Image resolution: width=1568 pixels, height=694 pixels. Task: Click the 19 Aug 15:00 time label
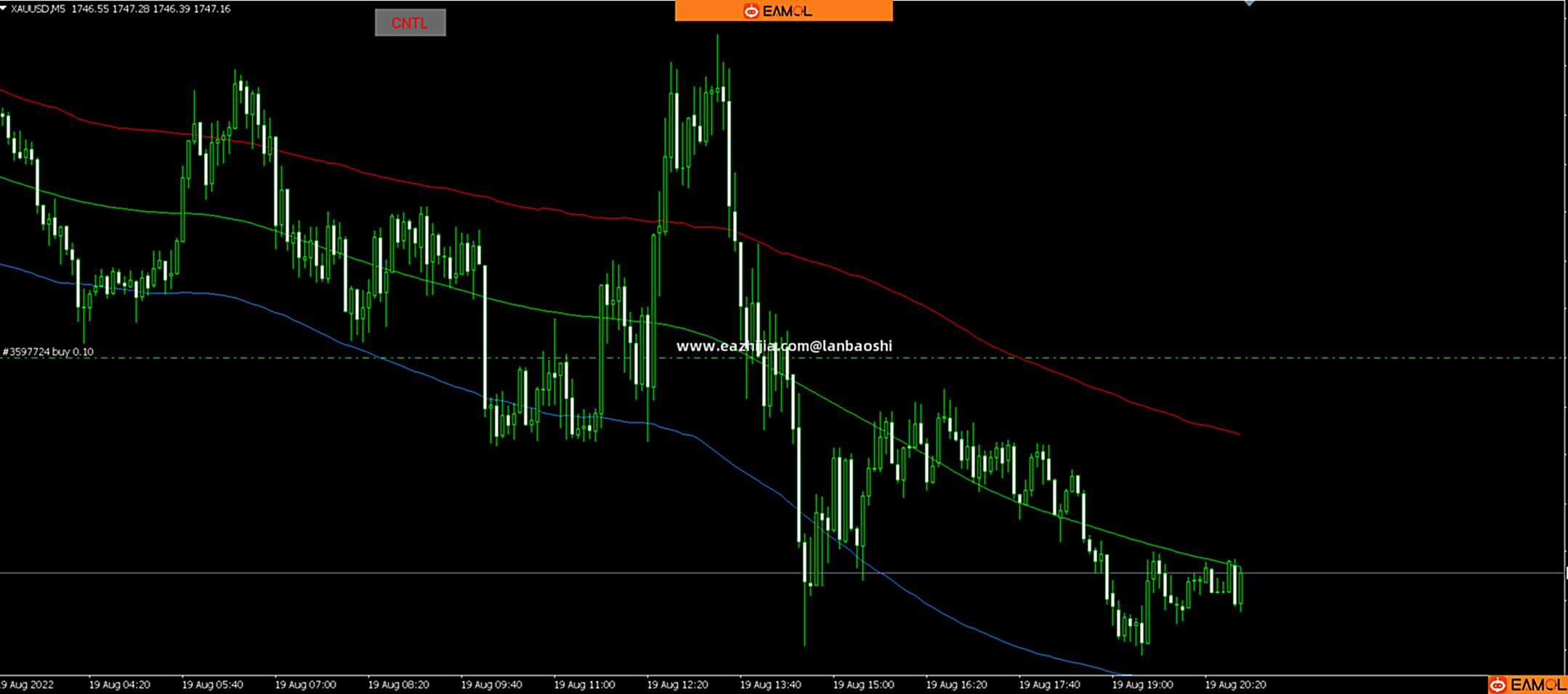coord(863,685)
